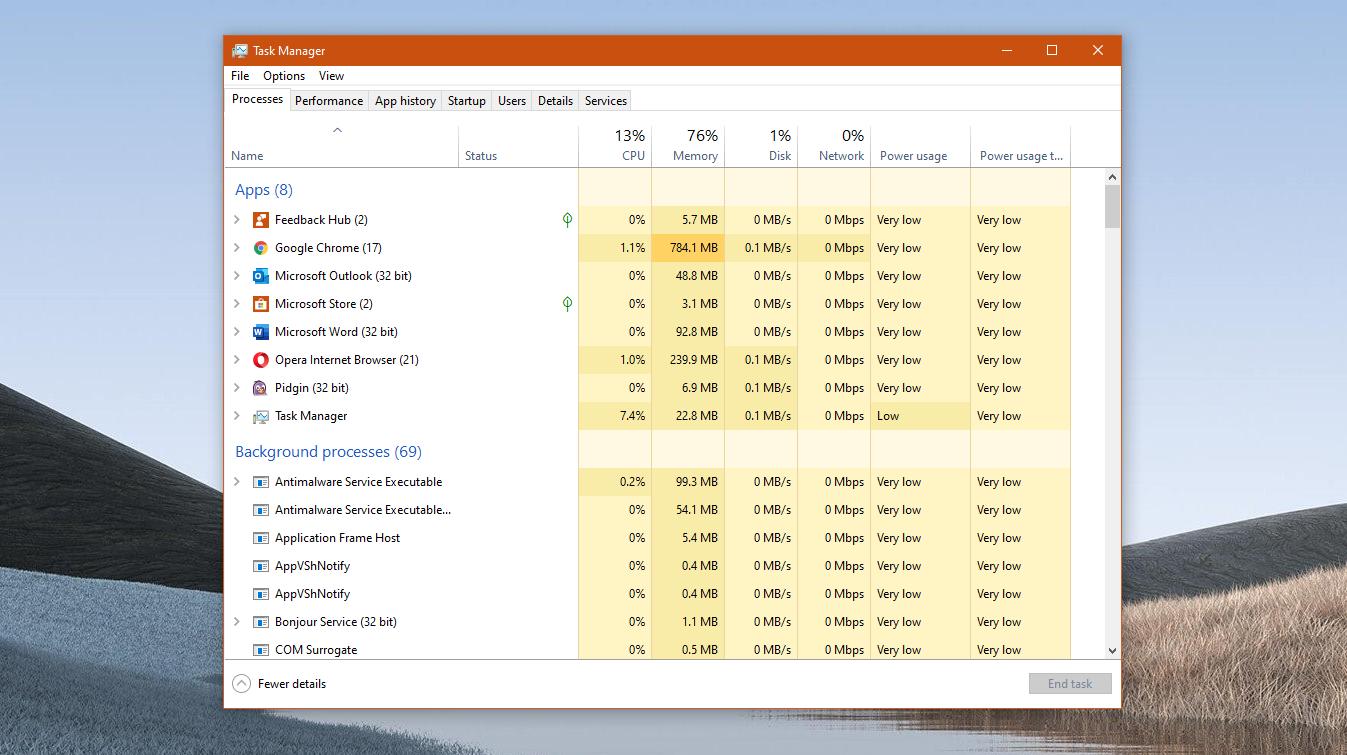The width and height of the screenshot is (1347, 755).
Task: Click the Task Manager Low power usage cell
Action: click(920, 416)
